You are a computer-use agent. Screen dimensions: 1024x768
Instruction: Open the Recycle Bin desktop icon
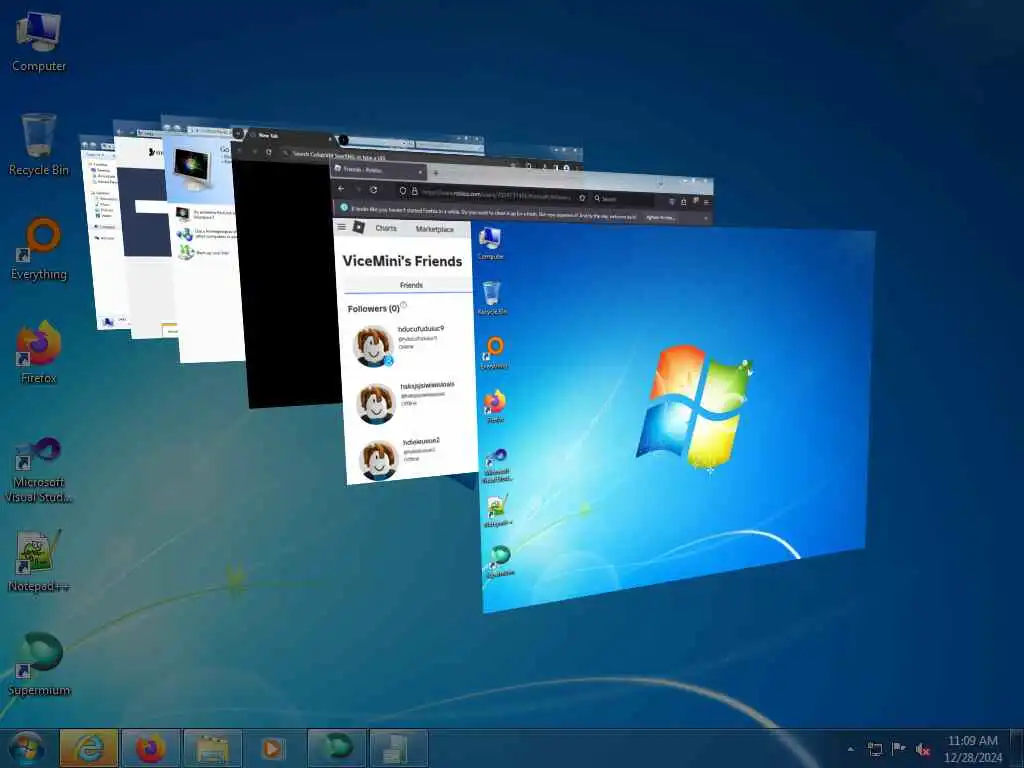click(x=39, y=145)
